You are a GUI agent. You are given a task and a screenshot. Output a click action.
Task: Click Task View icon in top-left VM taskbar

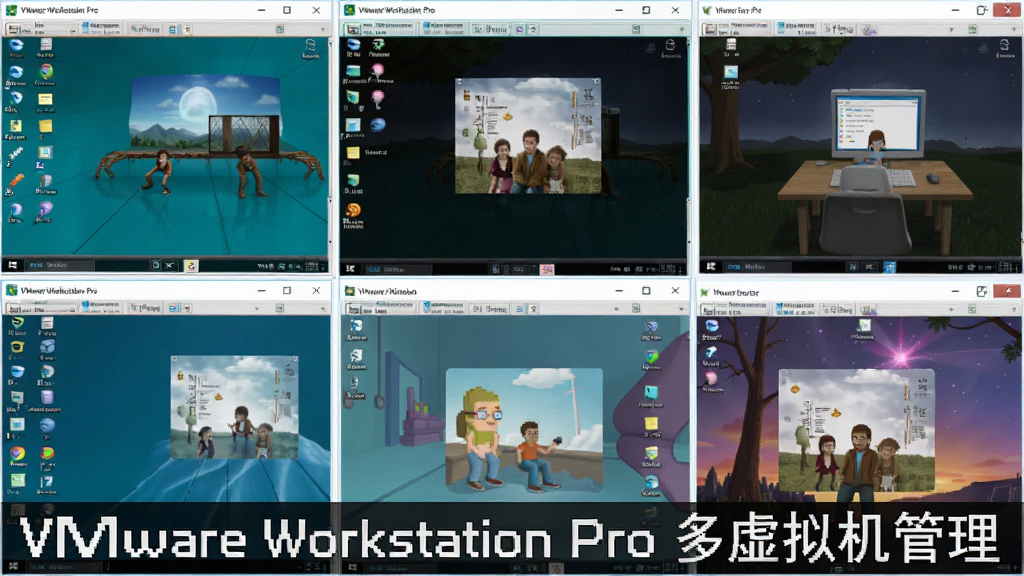click(x=156, y=265)
